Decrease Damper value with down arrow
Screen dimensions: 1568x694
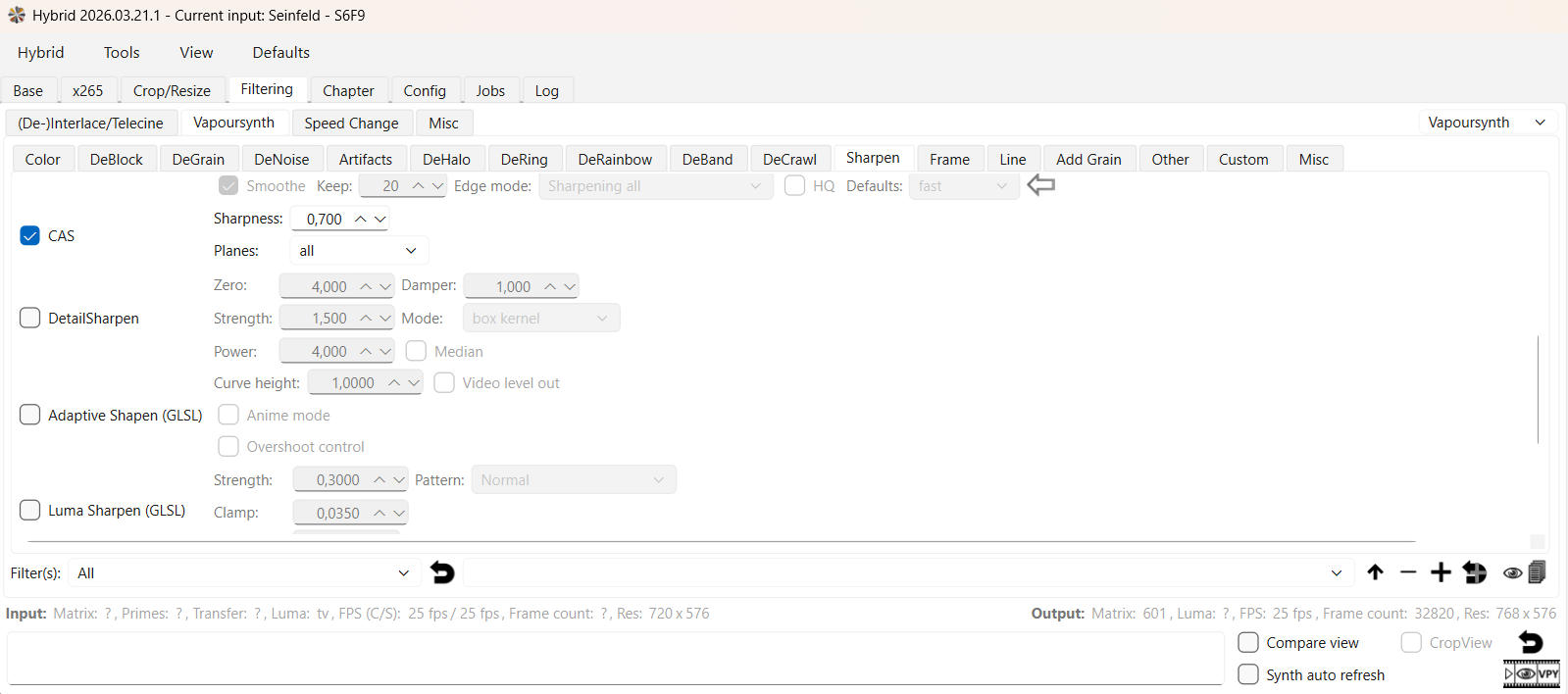coord(569,286)
